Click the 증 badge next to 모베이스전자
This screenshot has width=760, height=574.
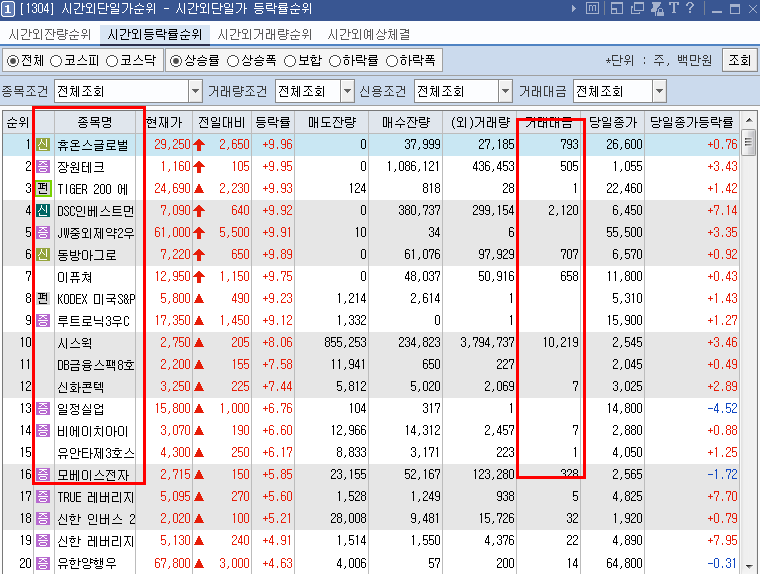[43, 475]
